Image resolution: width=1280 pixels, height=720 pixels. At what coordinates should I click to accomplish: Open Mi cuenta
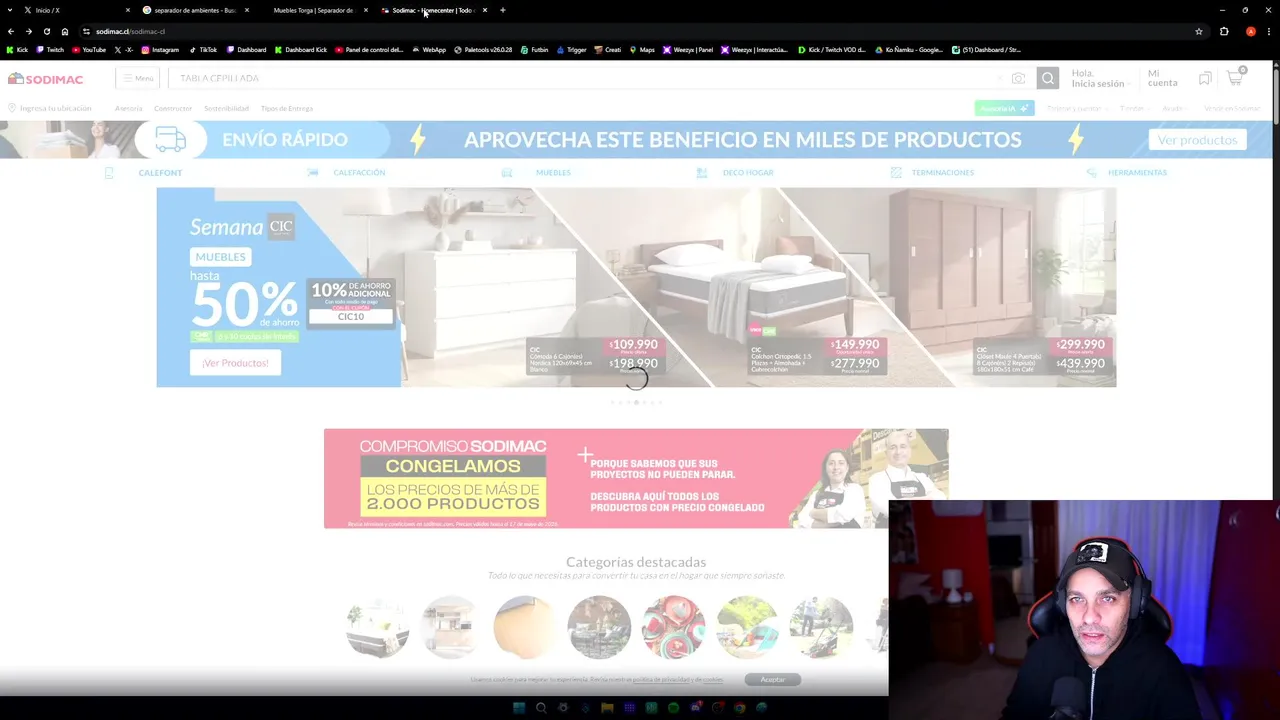pos(1162,78)
